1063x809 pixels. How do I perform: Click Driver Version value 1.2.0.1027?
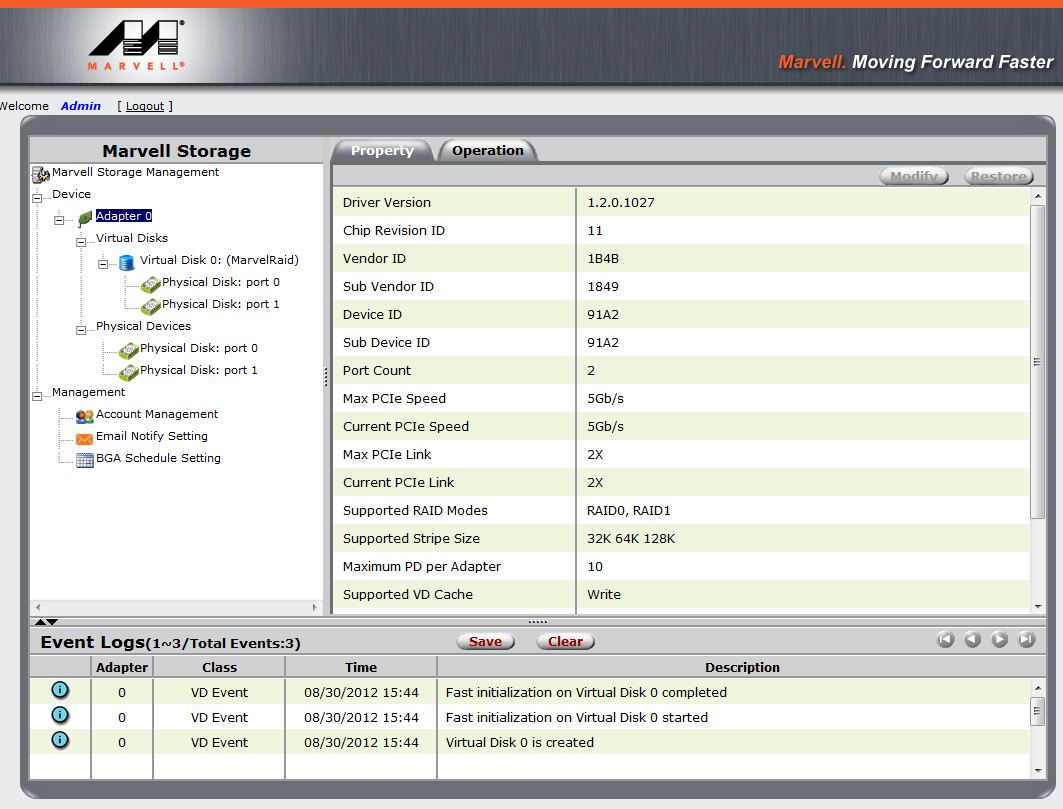(620, 202)
